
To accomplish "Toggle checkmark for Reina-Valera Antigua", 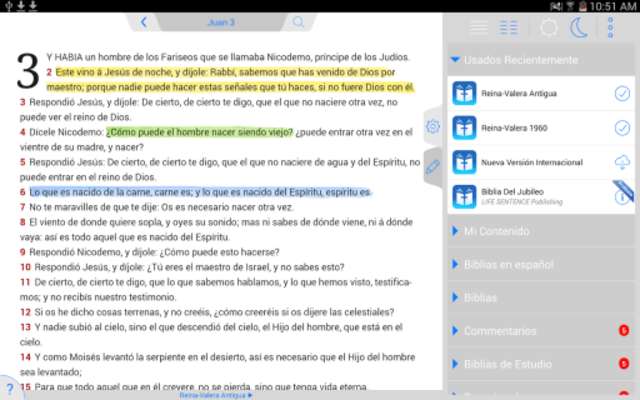I will pyautogui.click(x=621, y=94).
